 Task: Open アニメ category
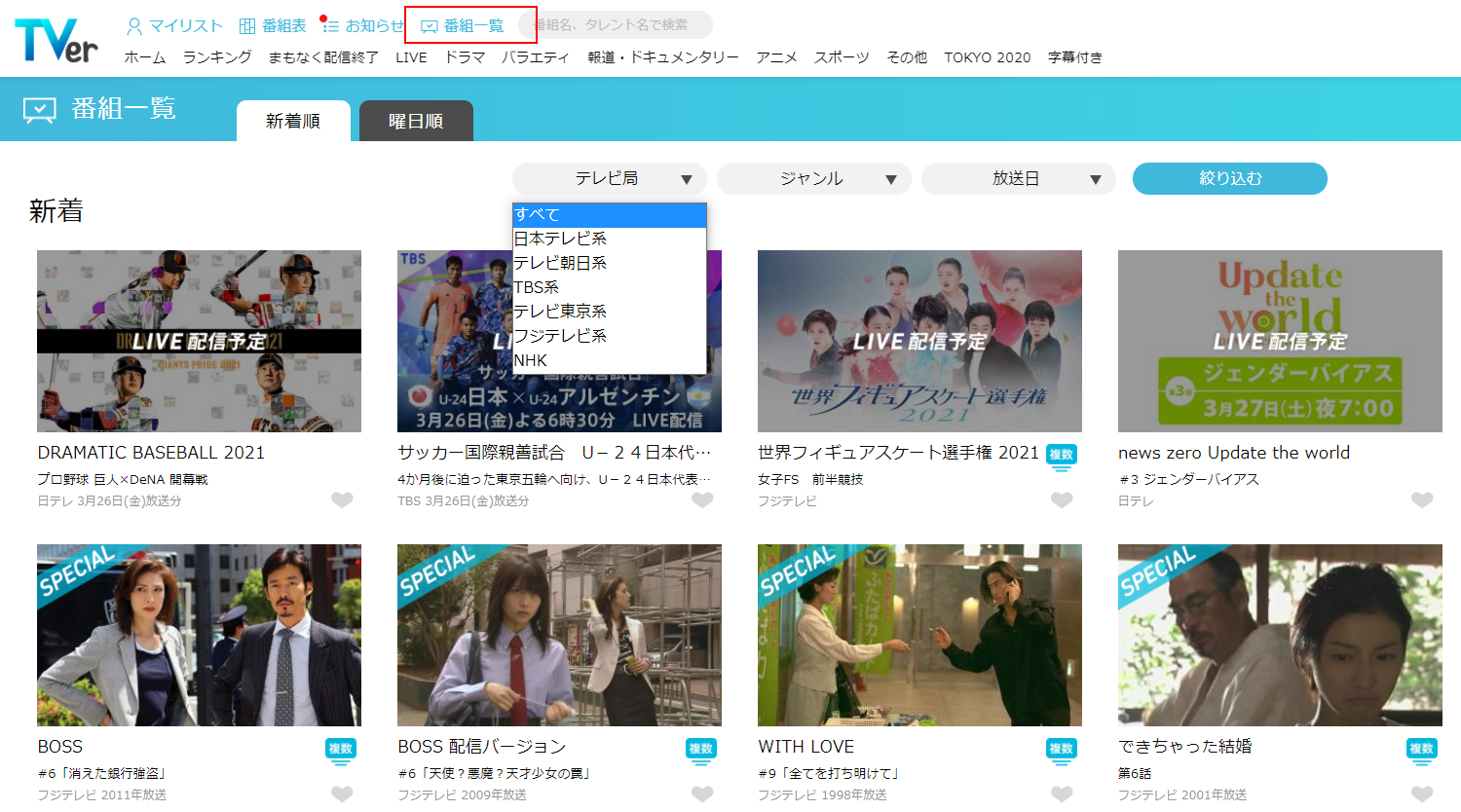776,57
